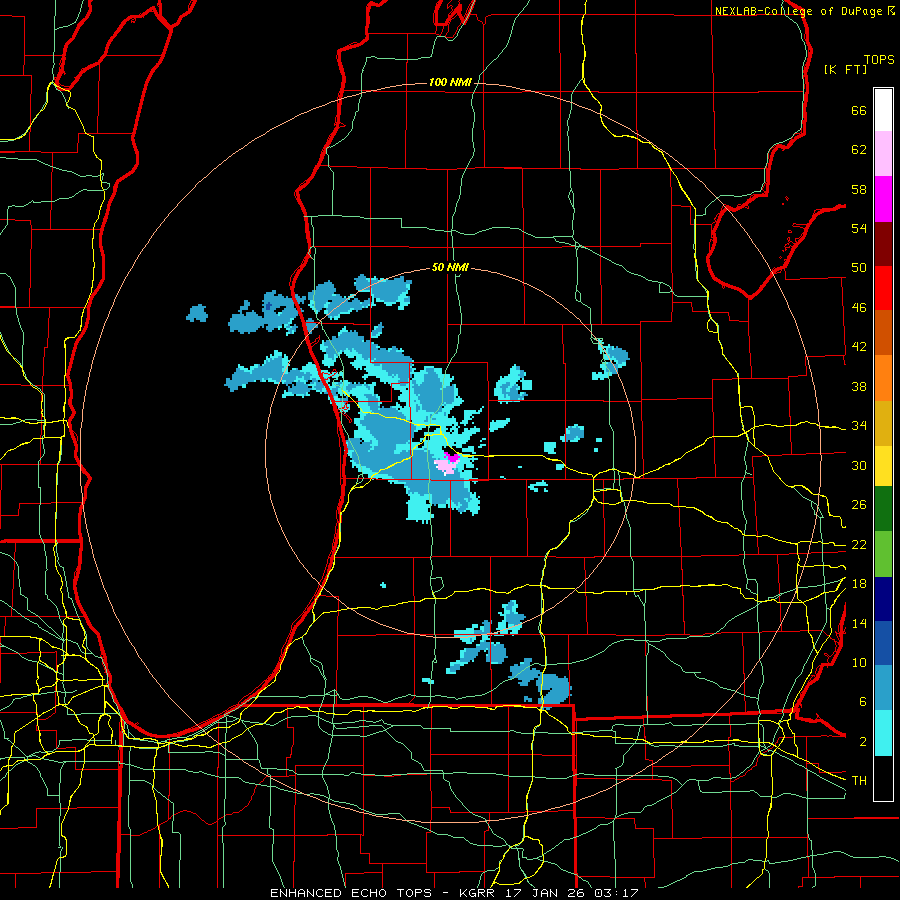Click the legend value "6"

[x=862, y=702]
